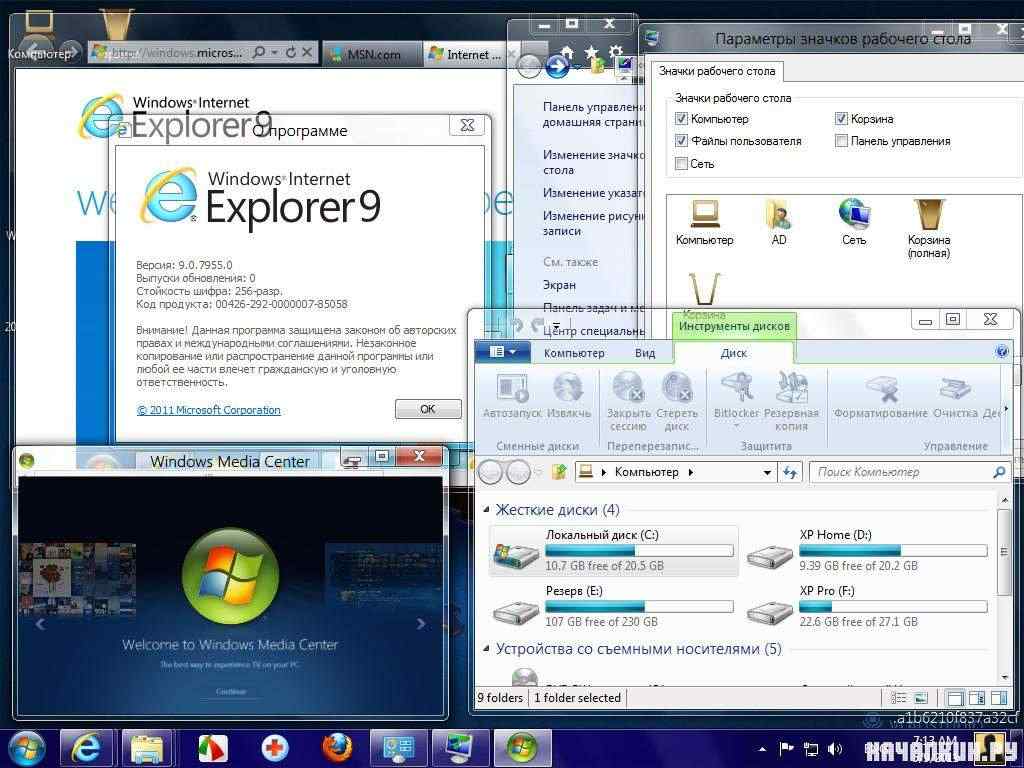Go up one folder level in Explorer
Viewport: 1024px width, 768px height.
[558, 472]
